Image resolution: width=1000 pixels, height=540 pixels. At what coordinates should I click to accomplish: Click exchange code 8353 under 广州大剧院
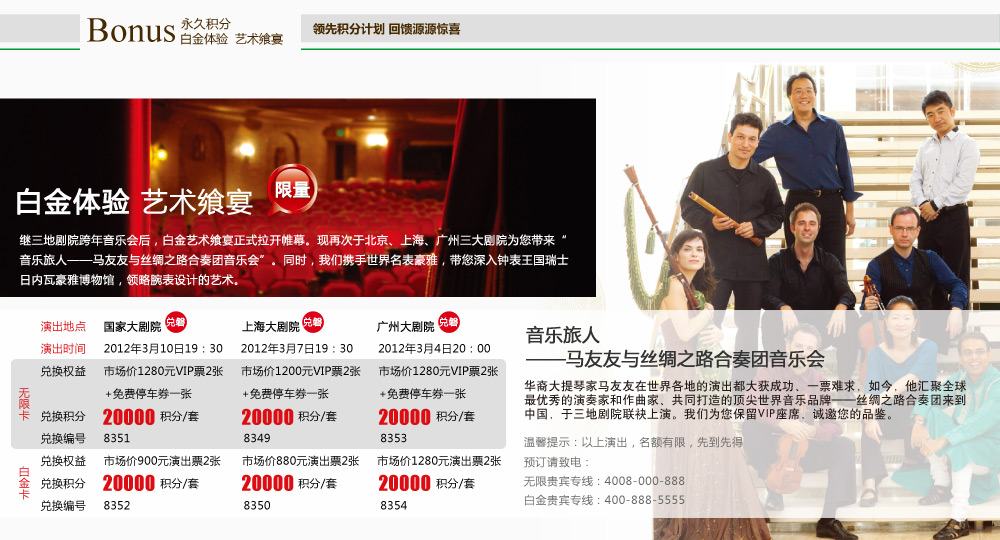tap(393, 438)
